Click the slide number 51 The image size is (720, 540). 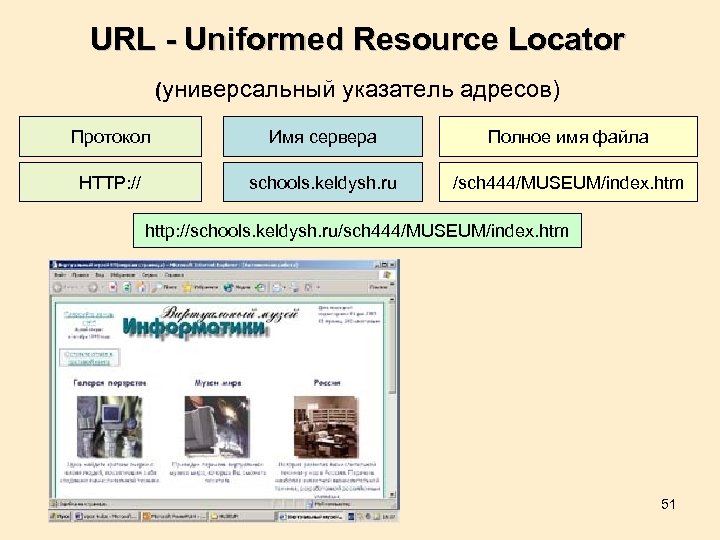[668, 504]
